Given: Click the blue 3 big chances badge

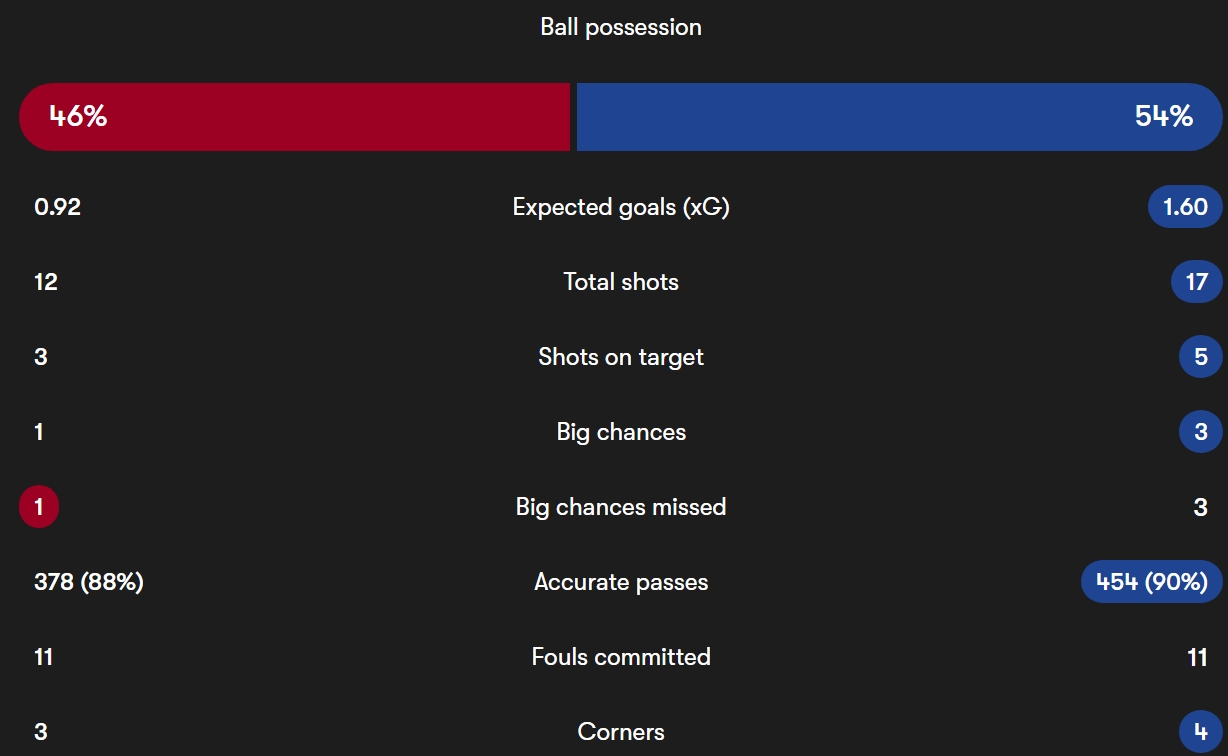Looking at the screenshot, I should [1201, 432].
